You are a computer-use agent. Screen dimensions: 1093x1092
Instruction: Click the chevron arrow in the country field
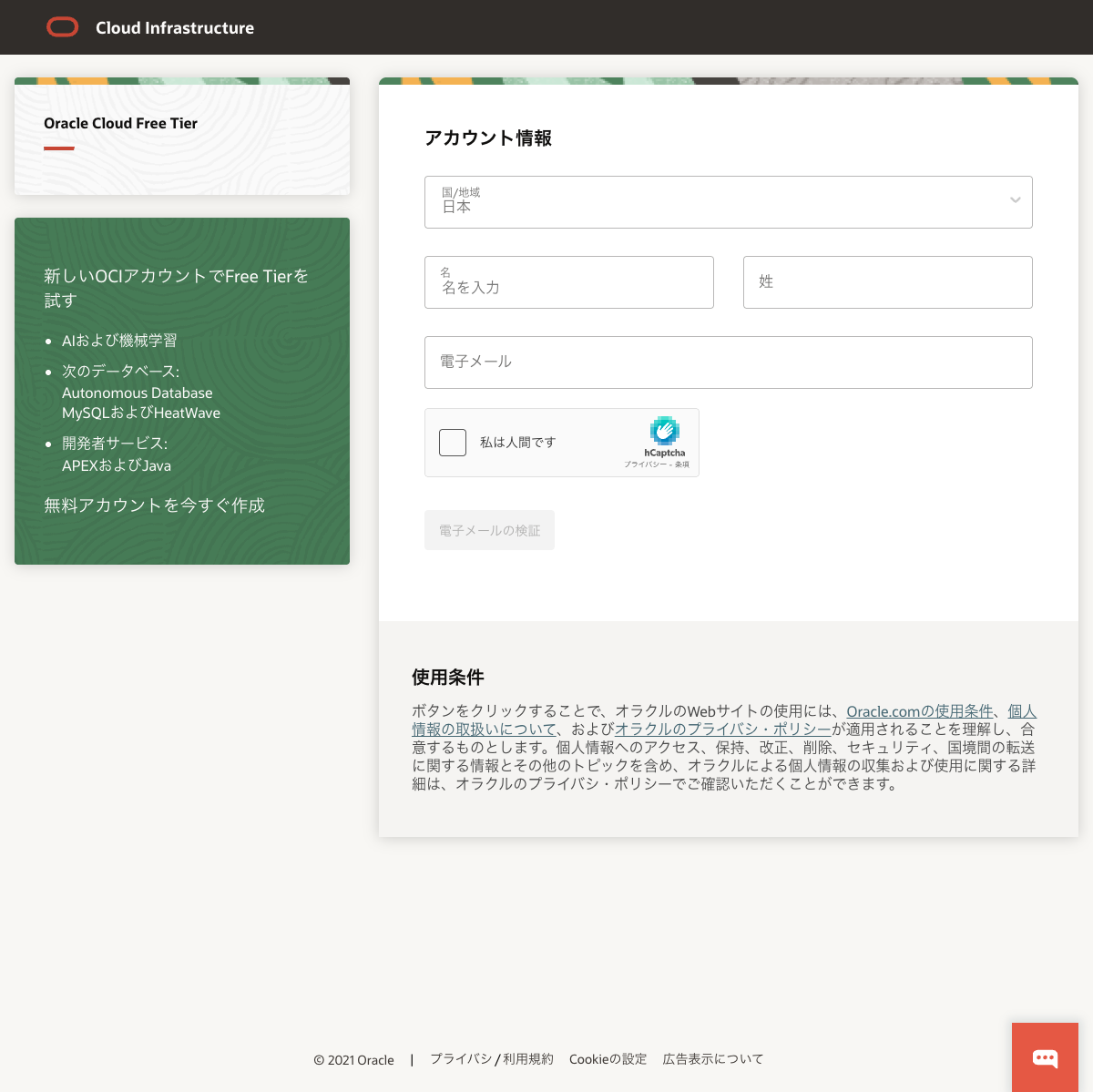1015,200
